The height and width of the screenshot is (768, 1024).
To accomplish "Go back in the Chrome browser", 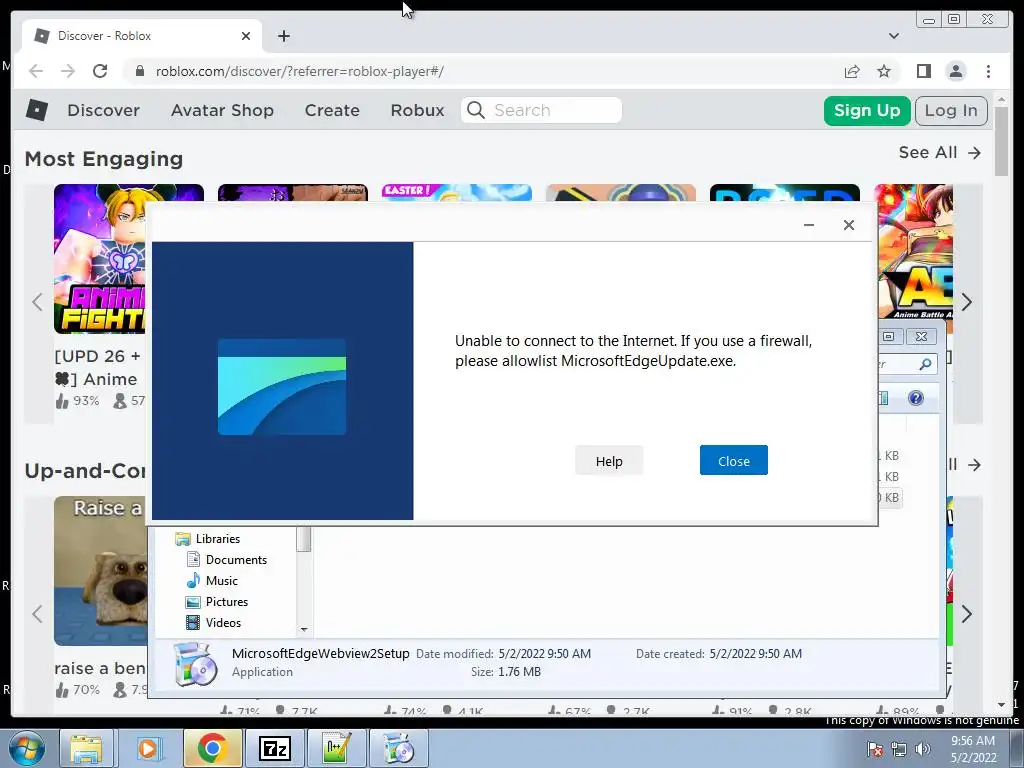I will (x=36, y=71).
